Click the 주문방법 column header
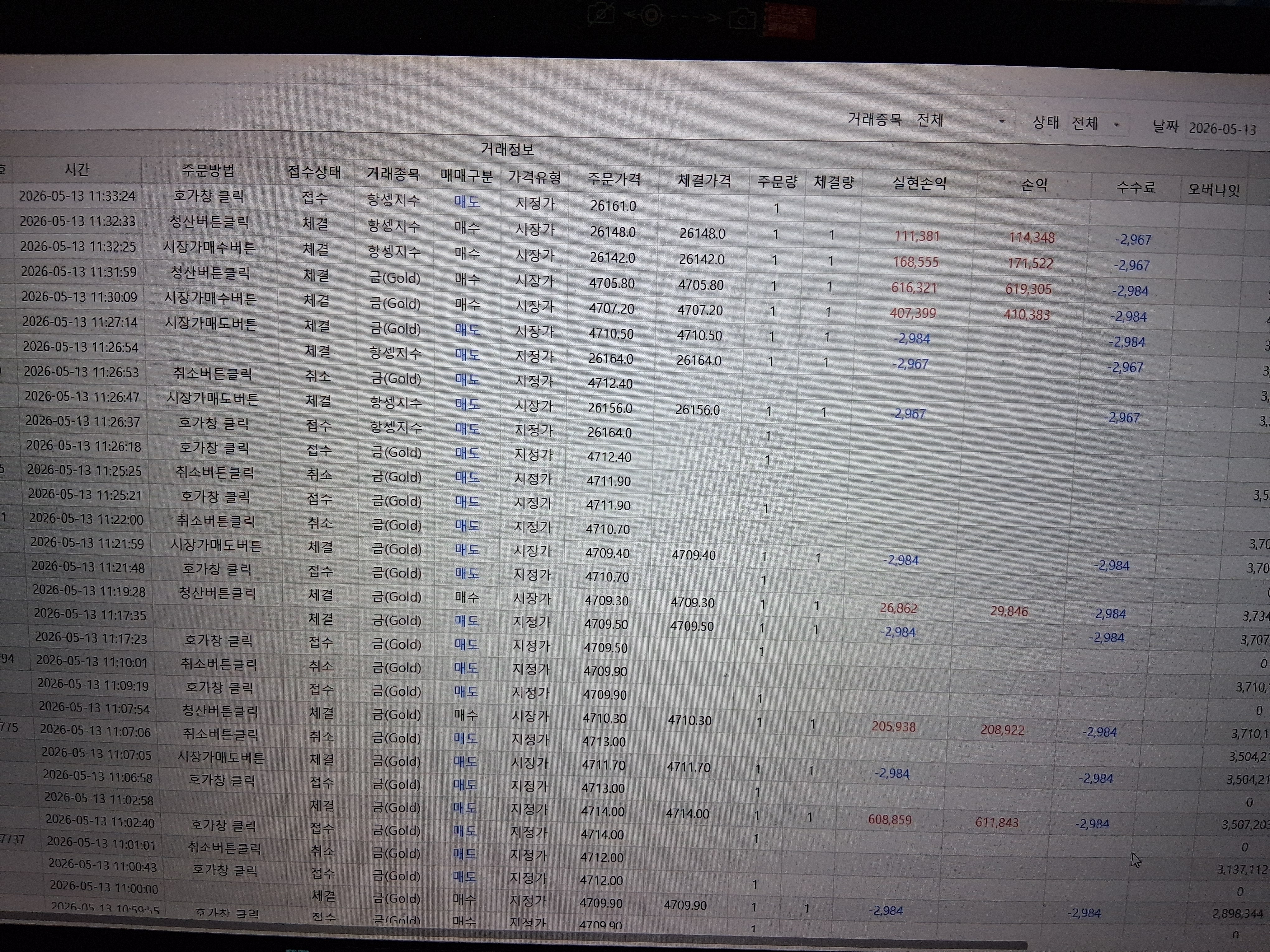Screen dimensions: 1270x952 (209, 170)
